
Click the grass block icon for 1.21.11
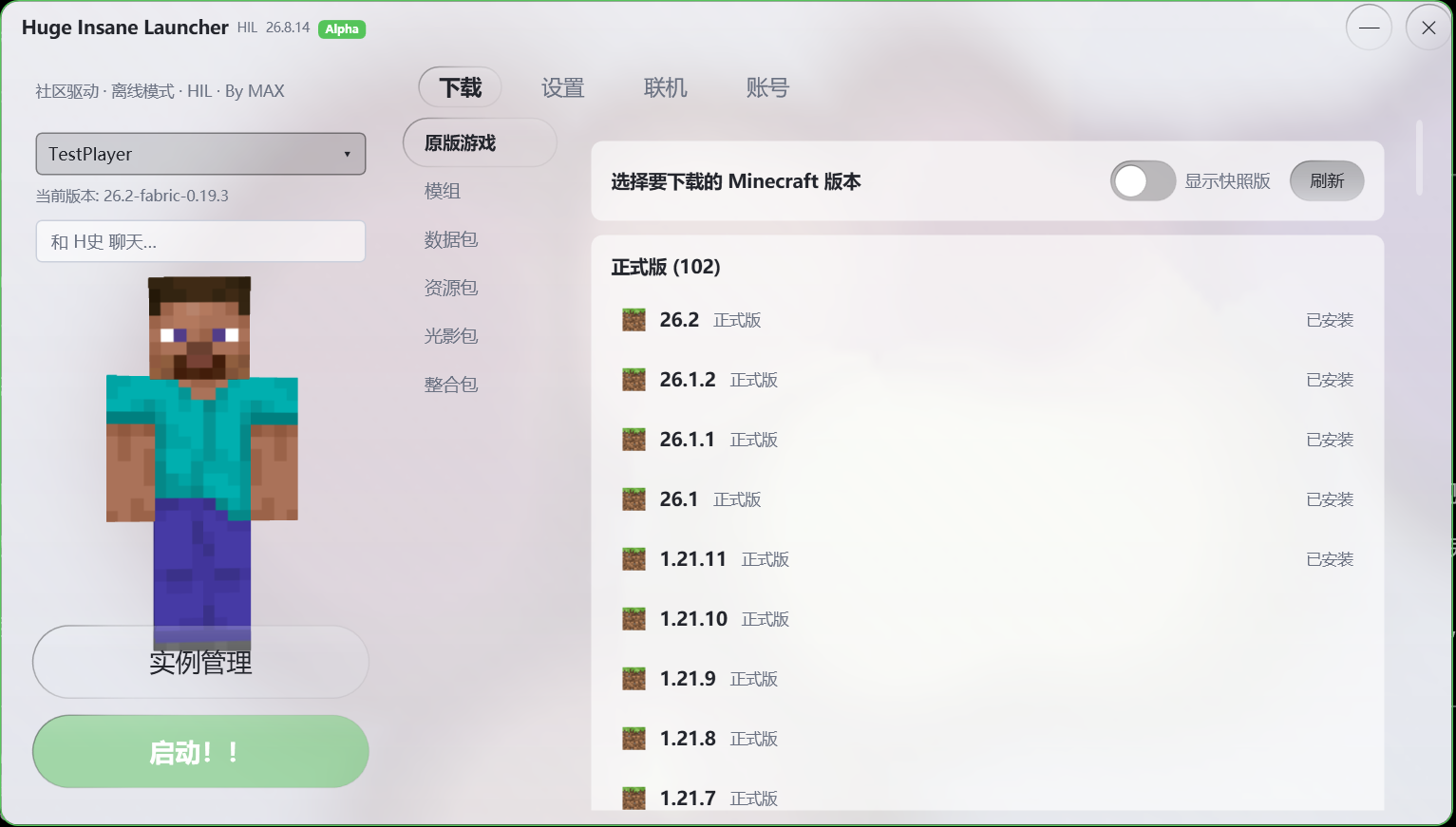point(633,559)
